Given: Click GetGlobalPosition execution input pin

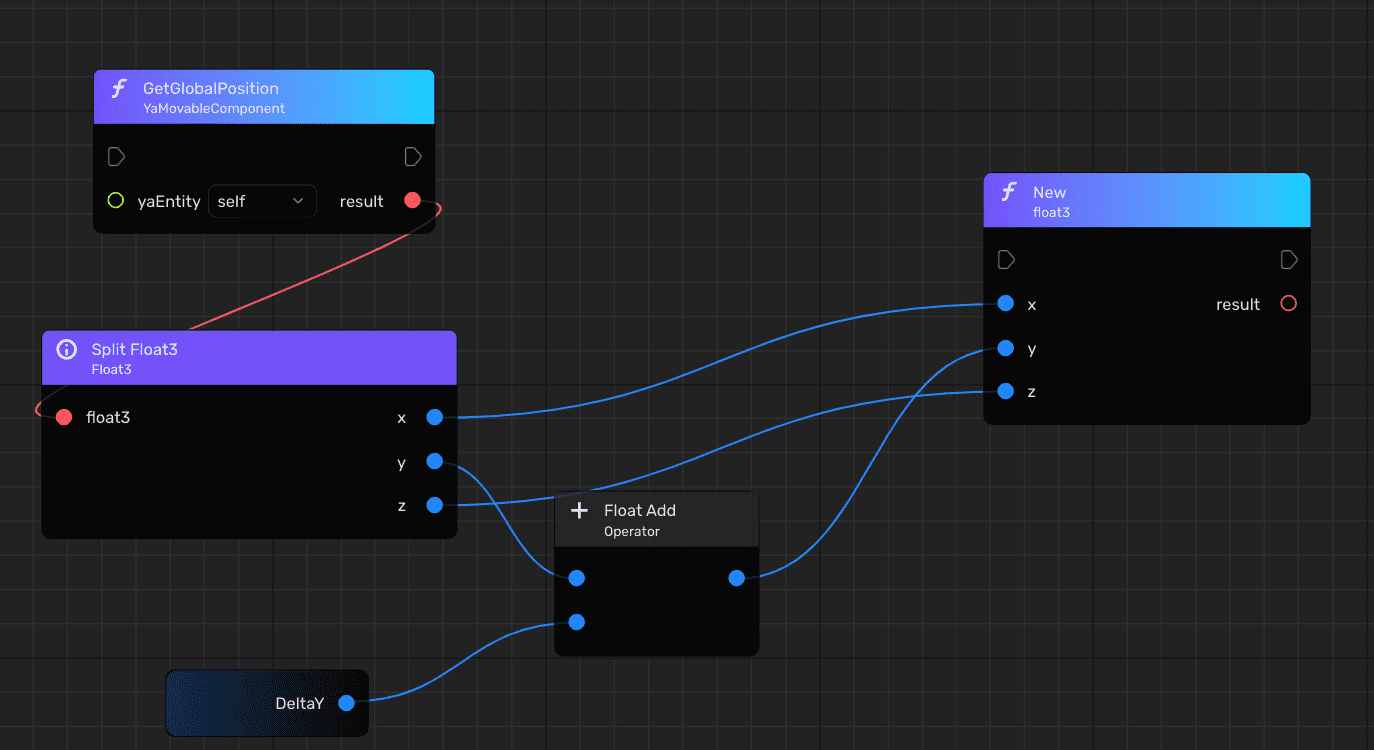Looking at the screenshot, I should (x=116, y=156).
